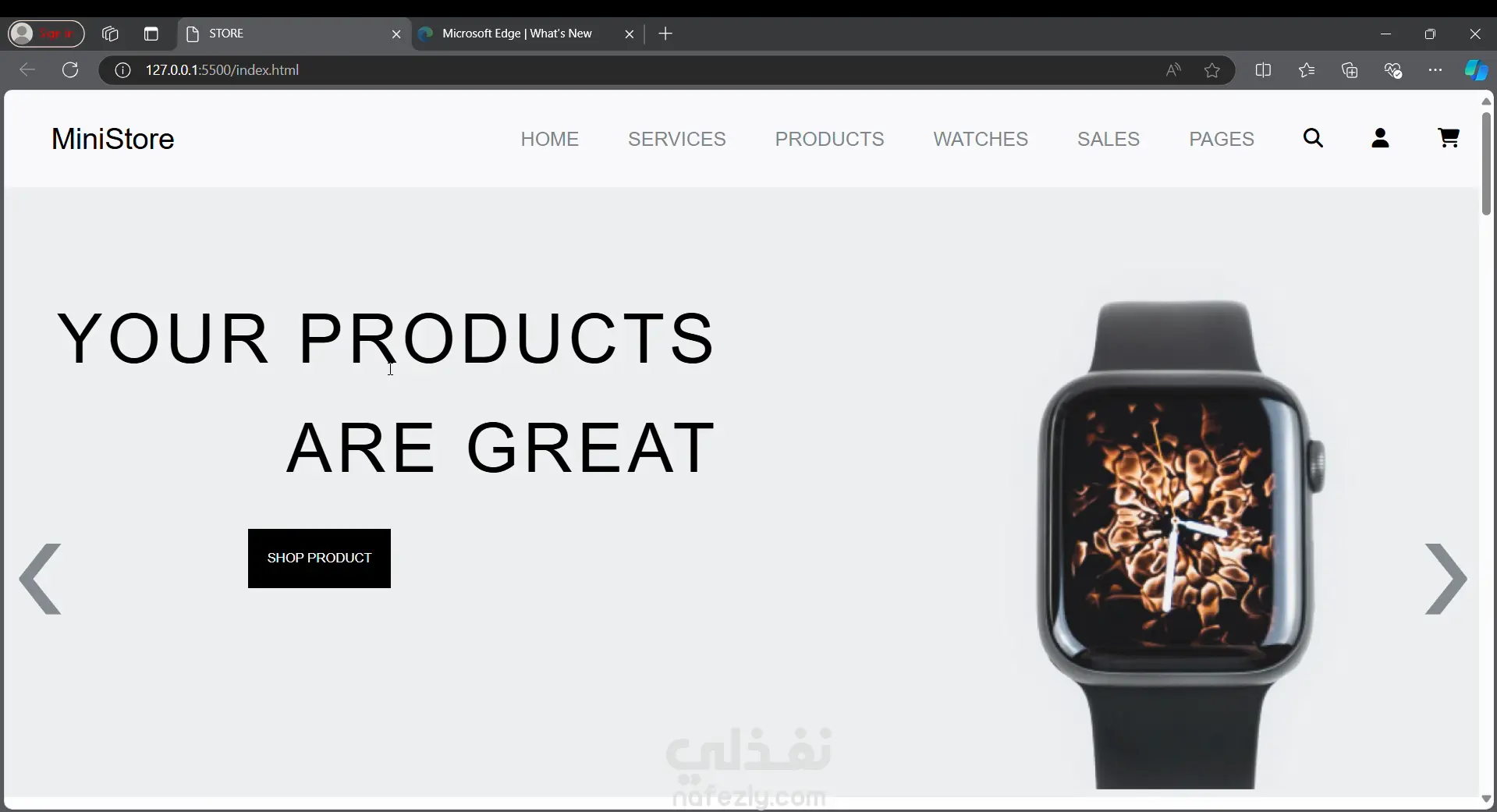Show site information icon in address bar
The image size is (1497, 812).
122,70
